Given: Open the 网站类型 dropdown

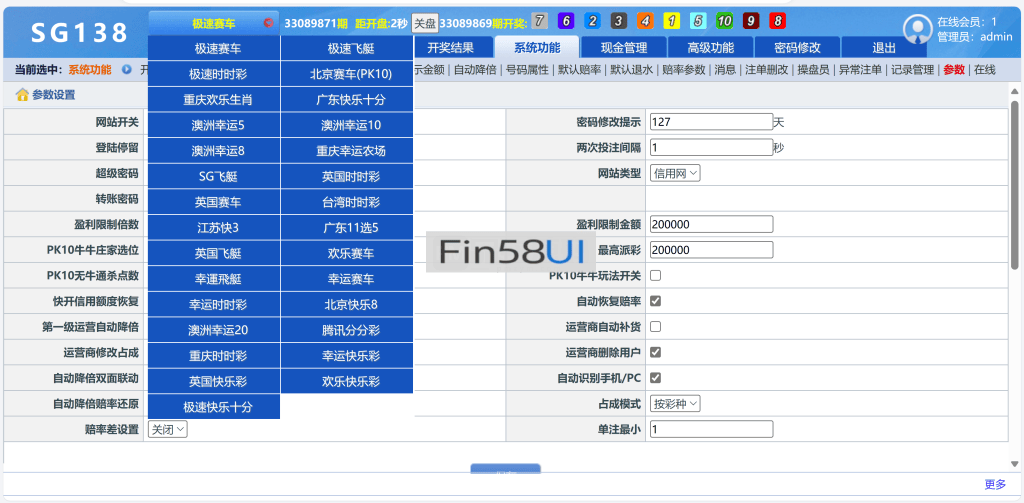Looking at the screenshot, I should (676, 173).
